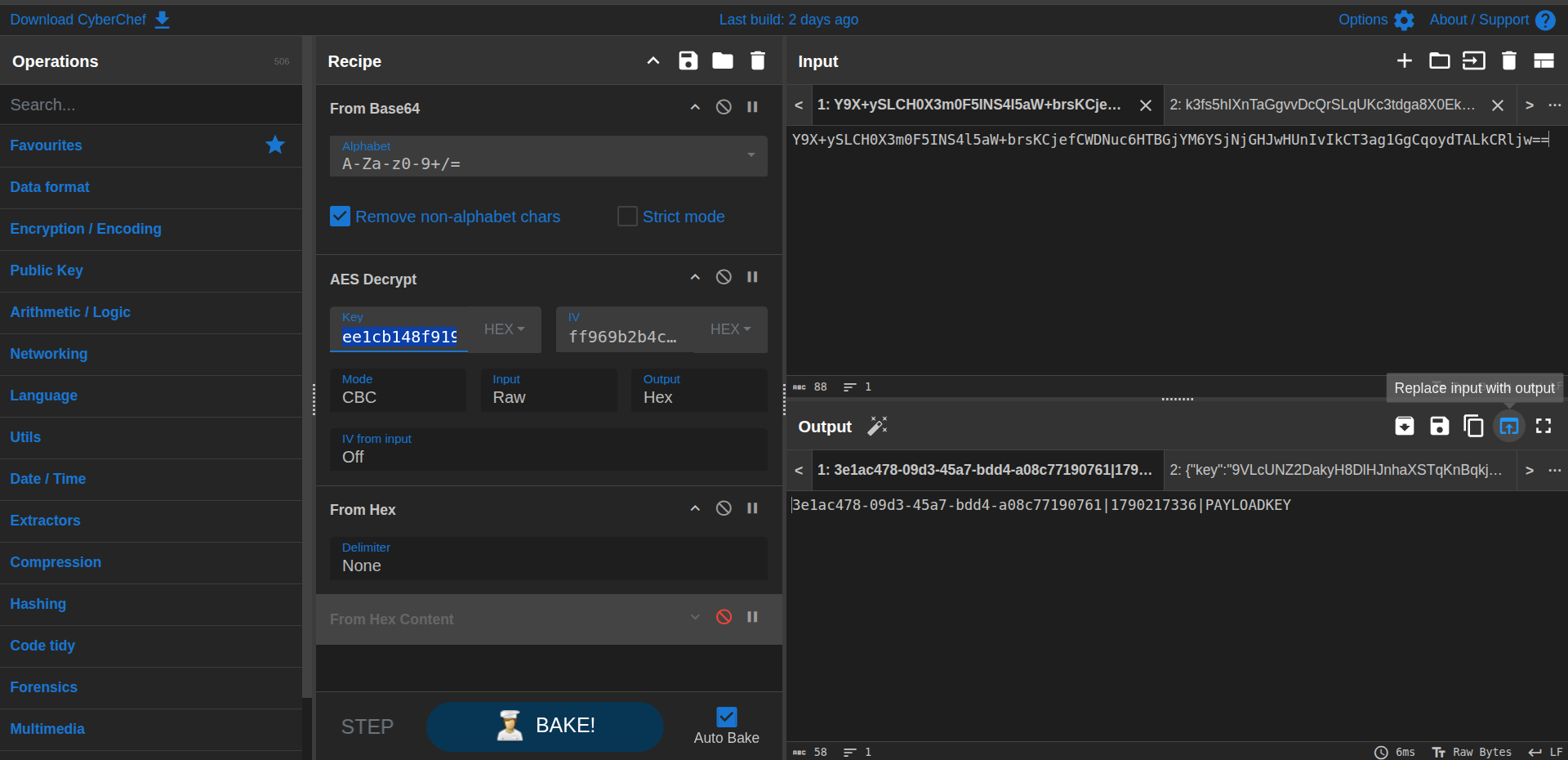Collapse the From Base64 operation

pos(695,107)
